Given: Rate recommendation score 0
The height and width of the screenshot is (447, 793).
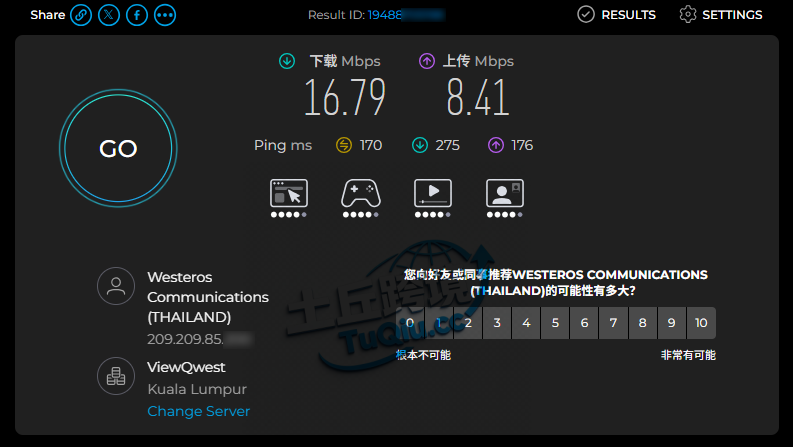Looking at the screenshot, I should point(410,323).
